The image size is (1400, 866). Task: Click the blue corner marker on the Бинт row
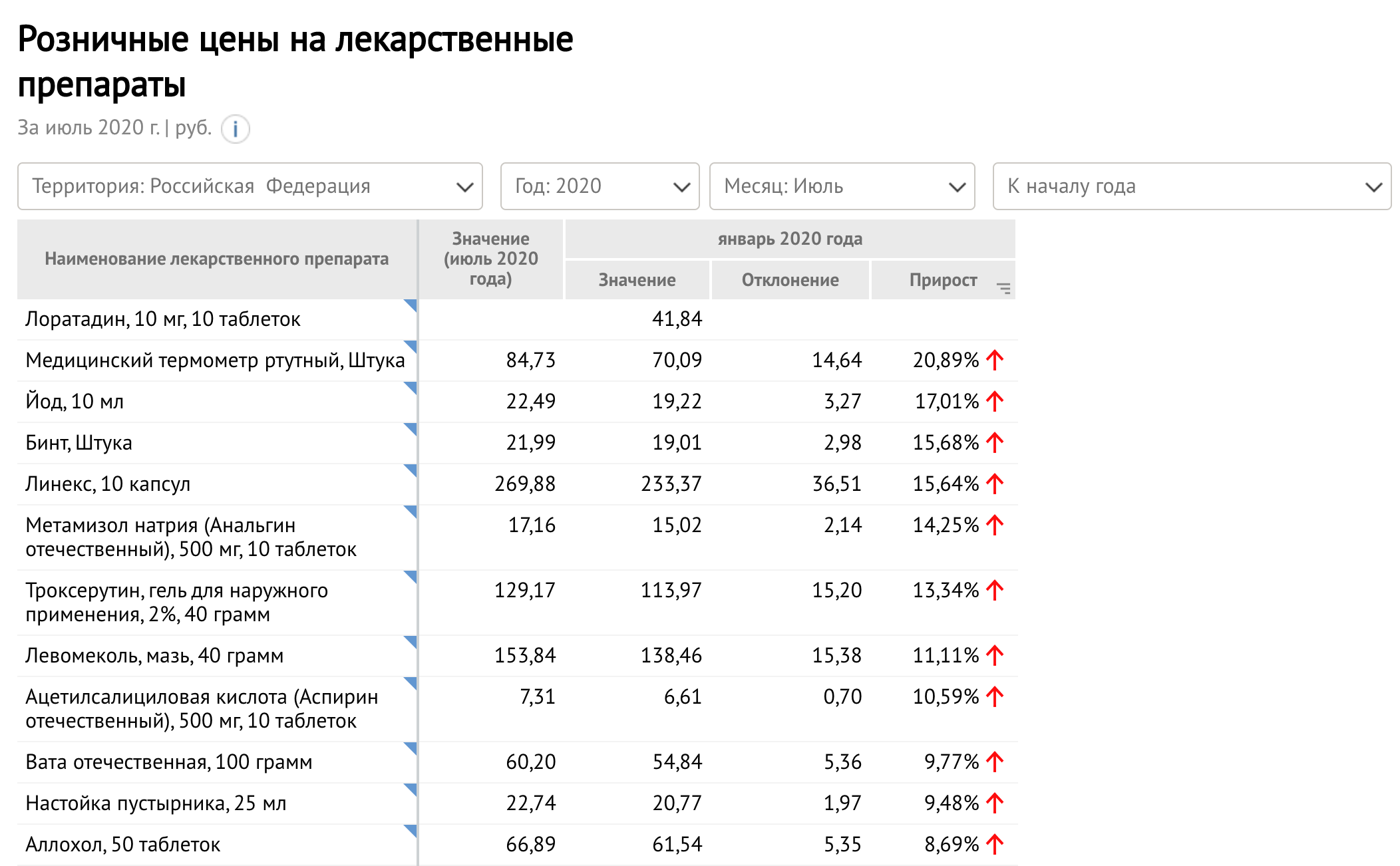pos(412,428)
